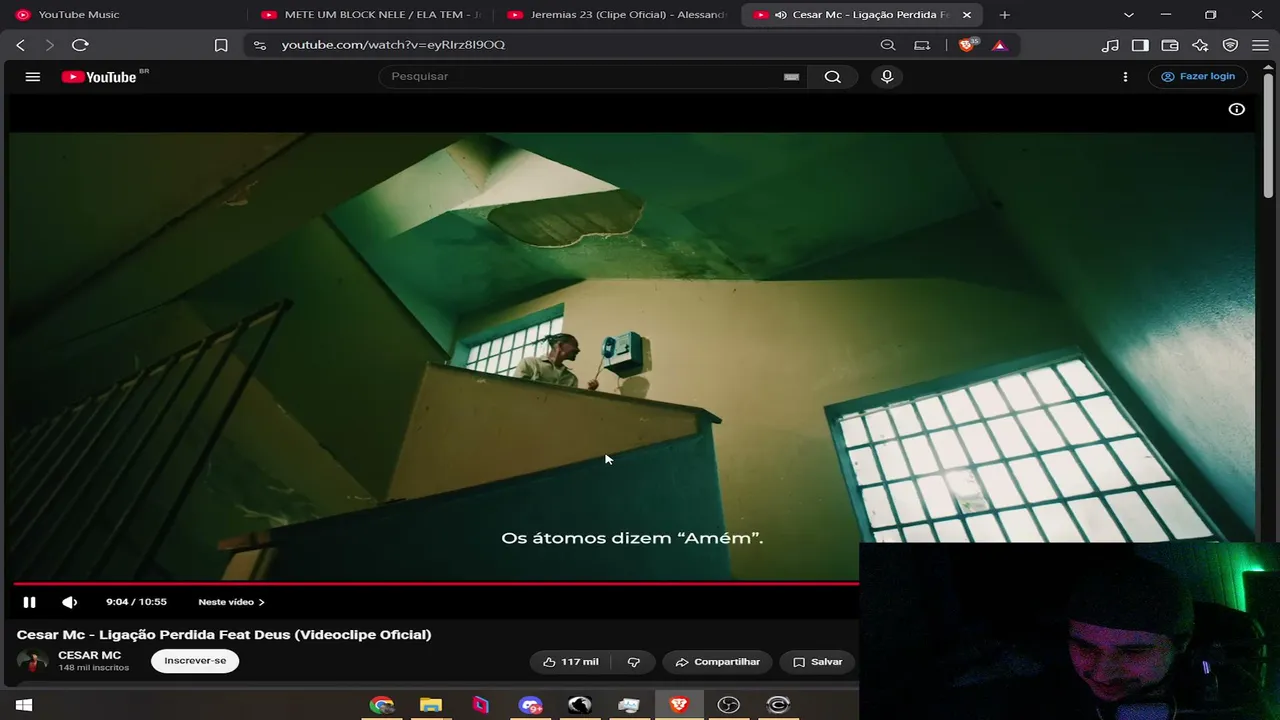Image resolution: width=1280 pixels, height=720 pixels.
Task: Expand the tab search dropdown
Action: click(x=1129, y=15)
